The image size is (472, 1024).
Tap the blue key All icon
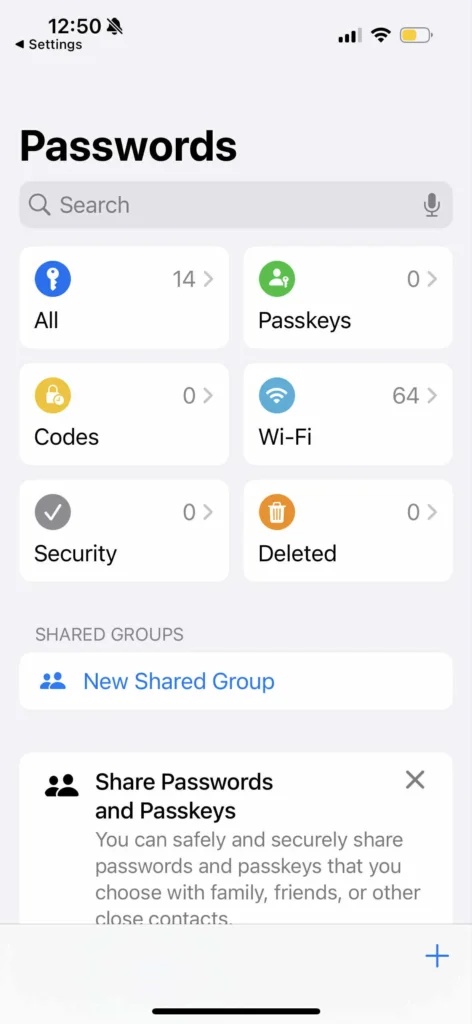click(x=53, y=280)
